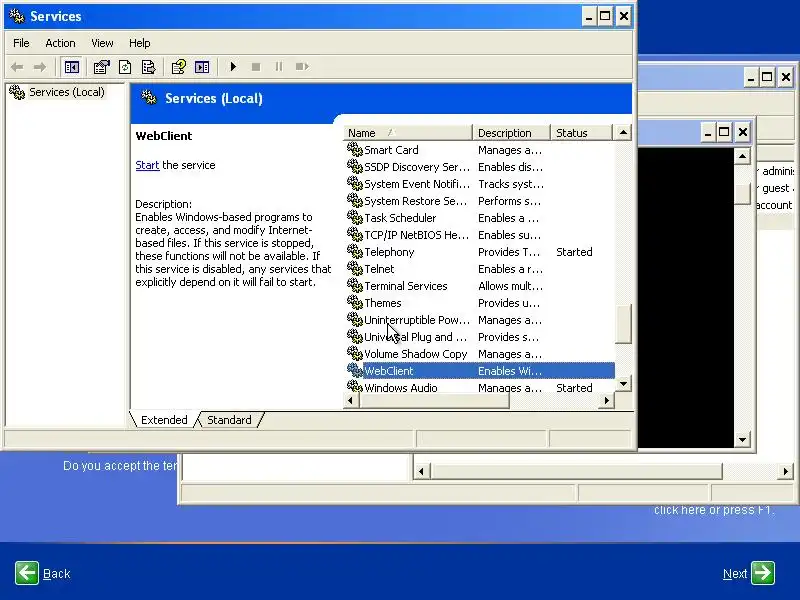This screenshot has width=800, height=600.
Task: Click the Started status for Windows Audio
Action: tap(574, 388)
